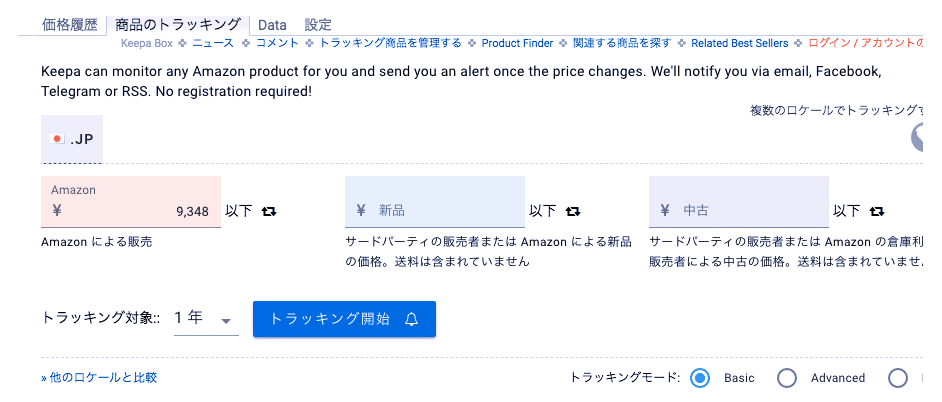The height and width of the screenshot is (402, 942).
Task: Click the swap arrows icon beside 新品 price
Action: pyautogui.click(x=573, y=211)
